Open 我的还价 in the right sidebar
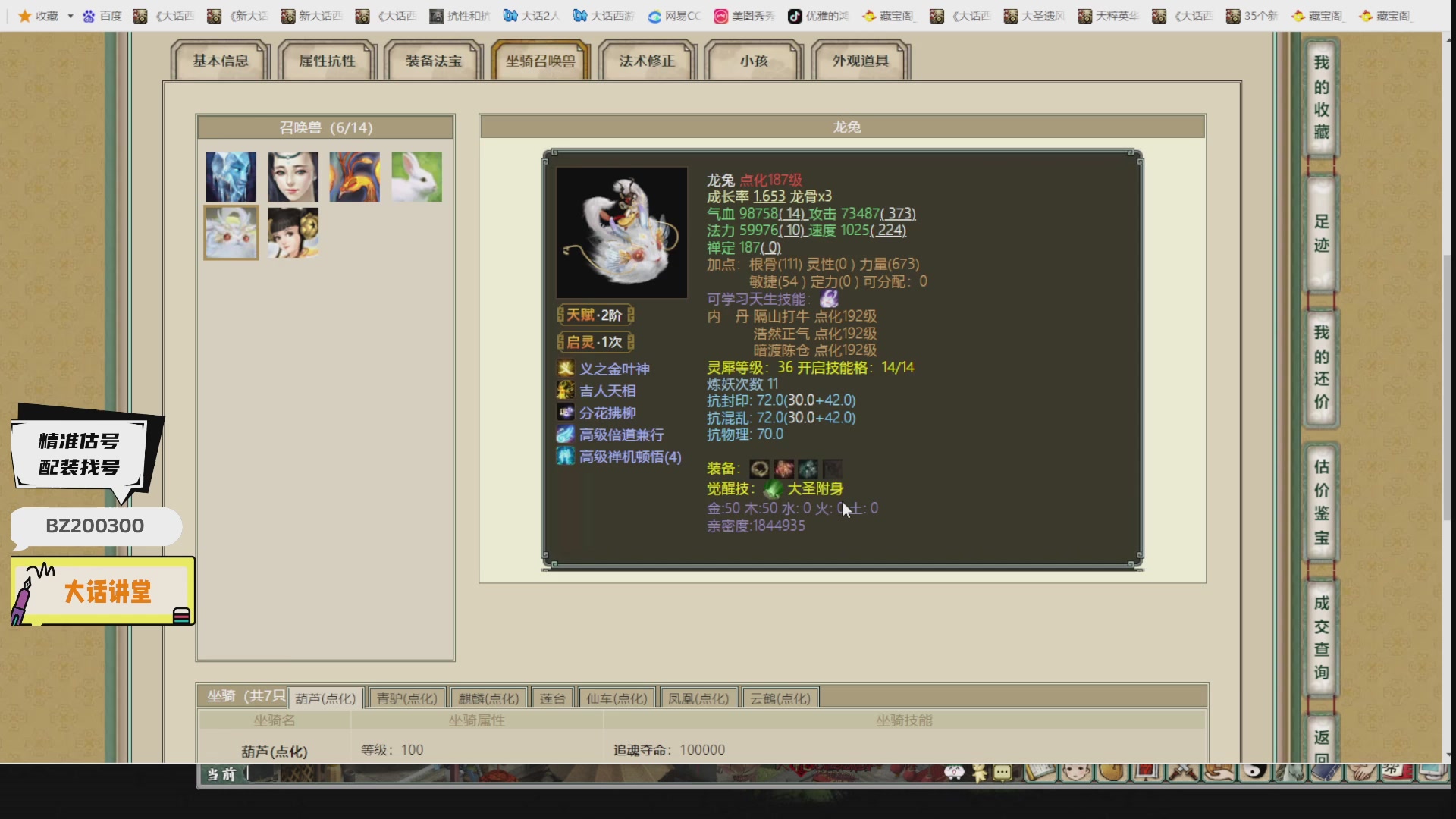Viewport: 1456px width, 819px height. [x=1322, y=368]
